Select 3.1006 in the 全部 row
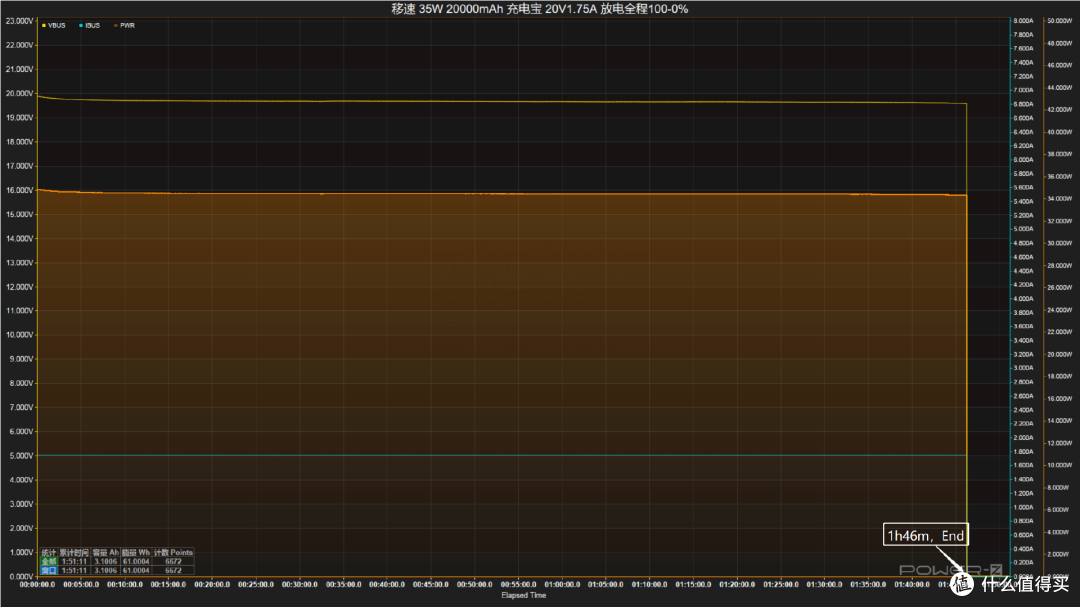 [105, 562]
